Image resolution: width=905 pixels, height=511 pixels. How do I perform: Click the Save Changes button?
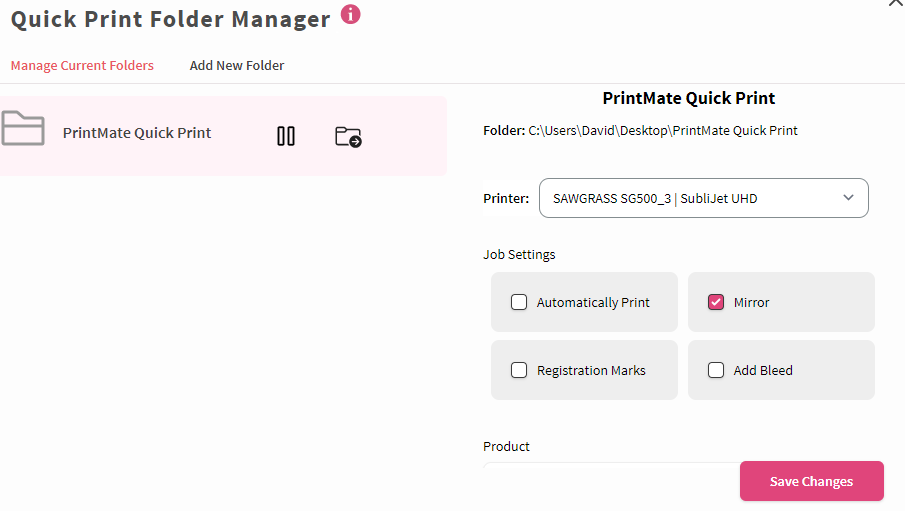[811, 481]
